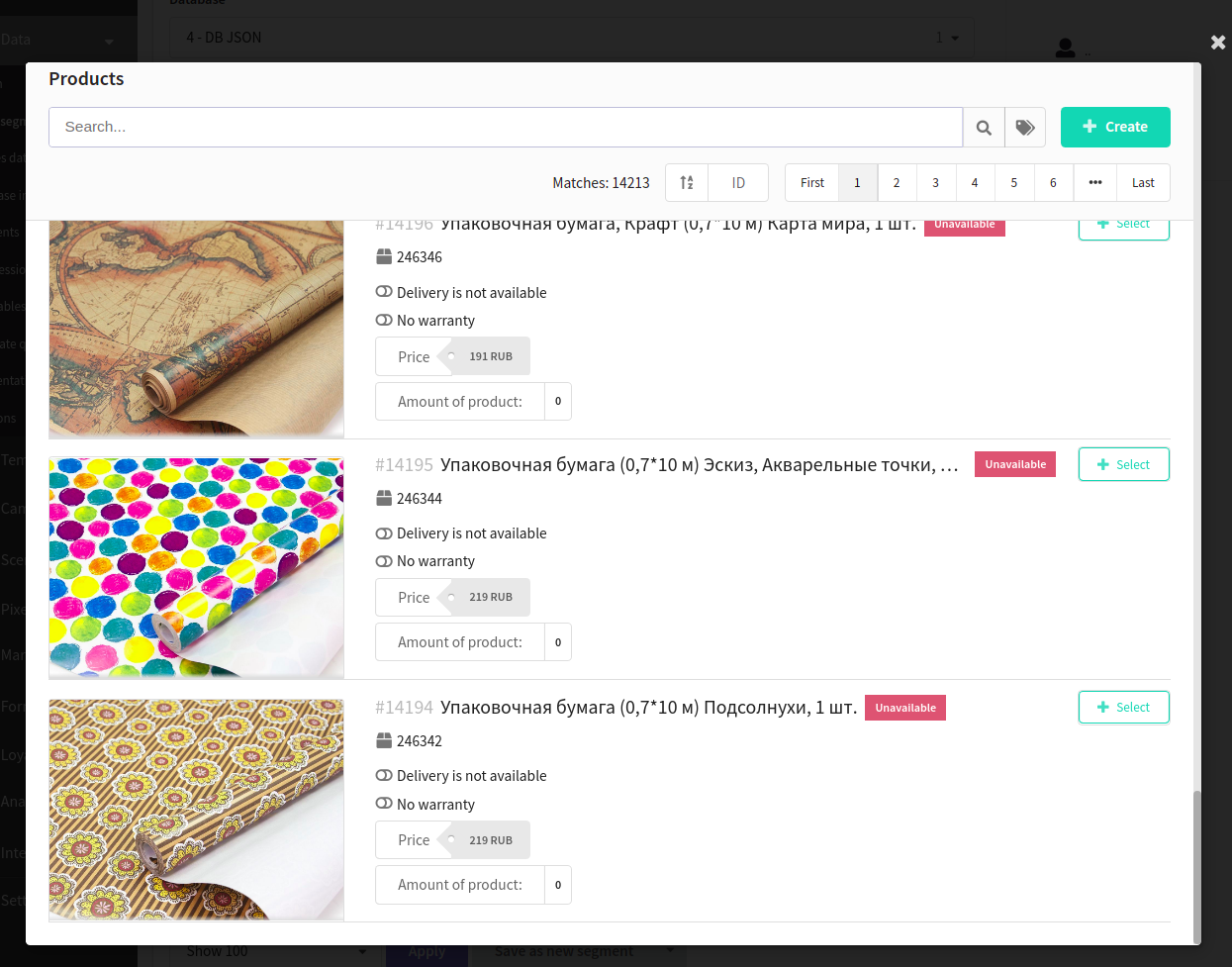
Task: Open thumbnail of world map craft paper
Action: pos(196,329)
